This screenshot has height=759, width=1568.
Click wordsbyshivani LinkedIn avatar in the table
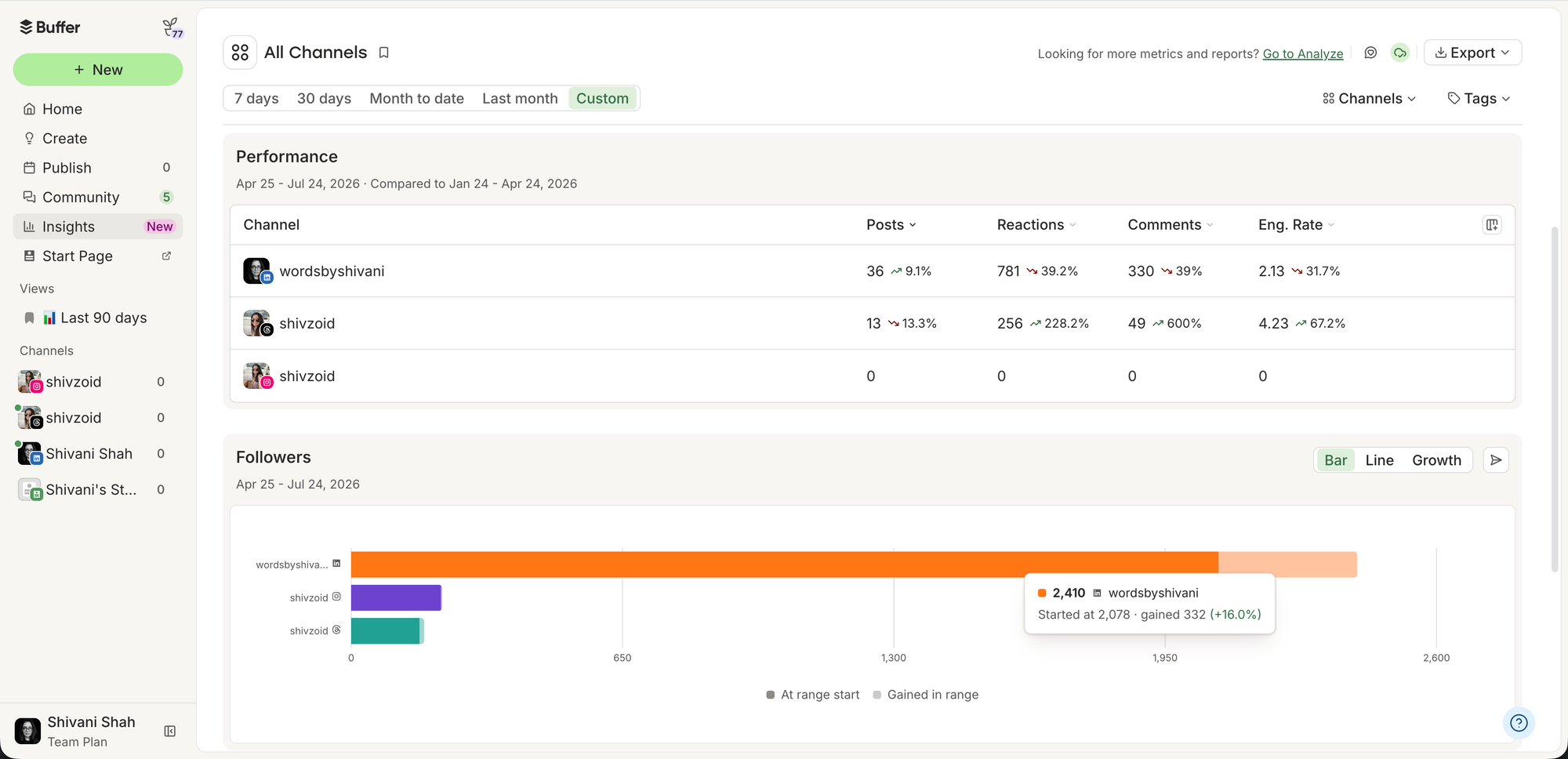[257, 271]
